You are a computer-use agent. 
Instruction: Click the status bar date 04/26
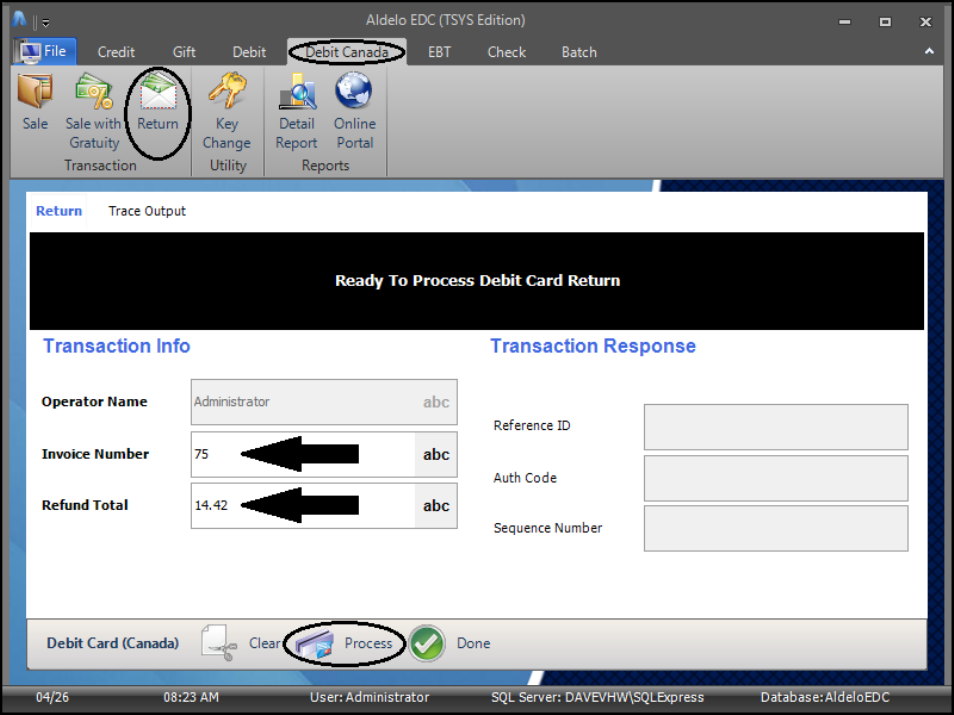[x=52, y=697]
